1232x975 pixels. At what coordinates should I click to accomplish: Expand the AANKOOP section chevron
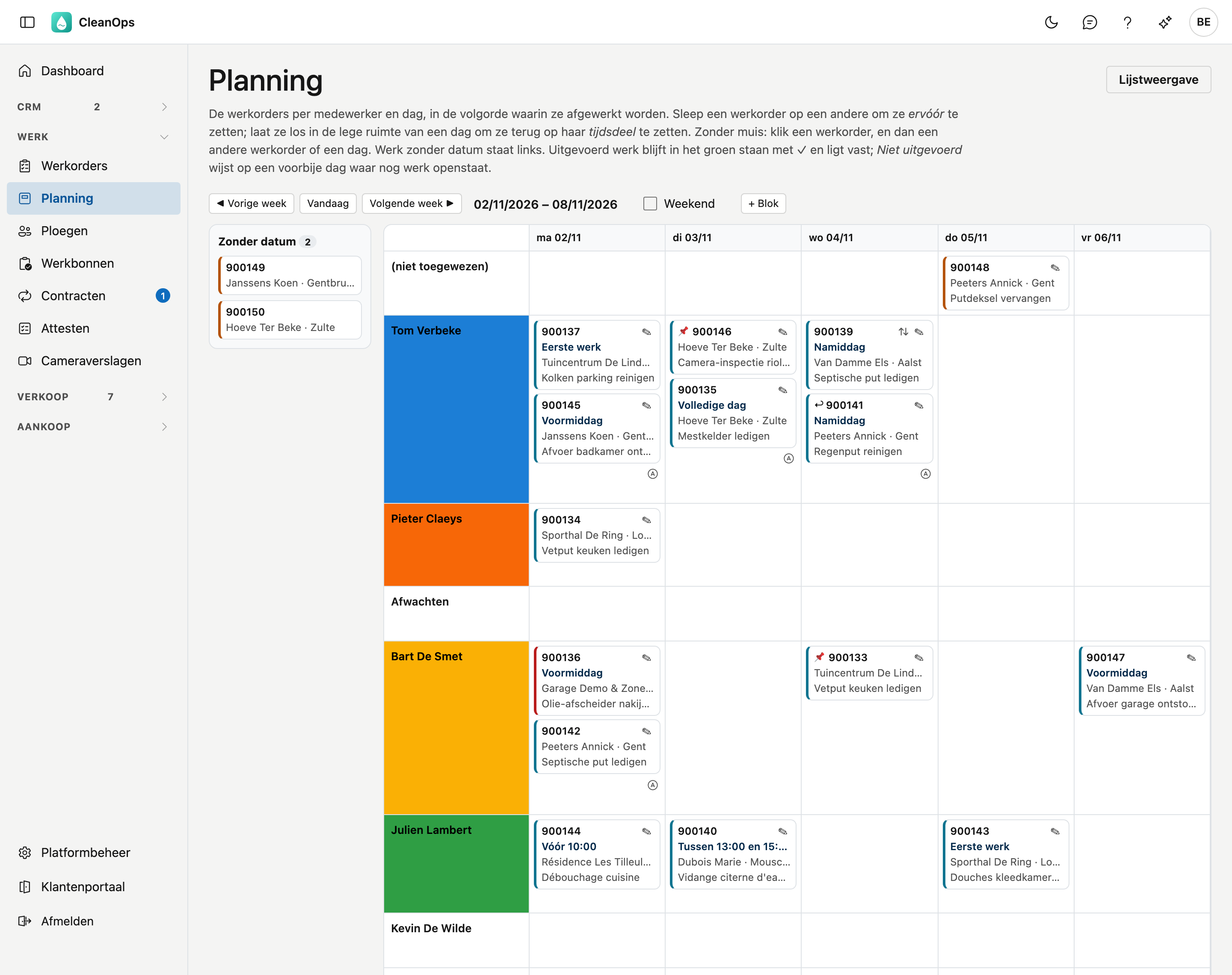click(x=164, y=426)
